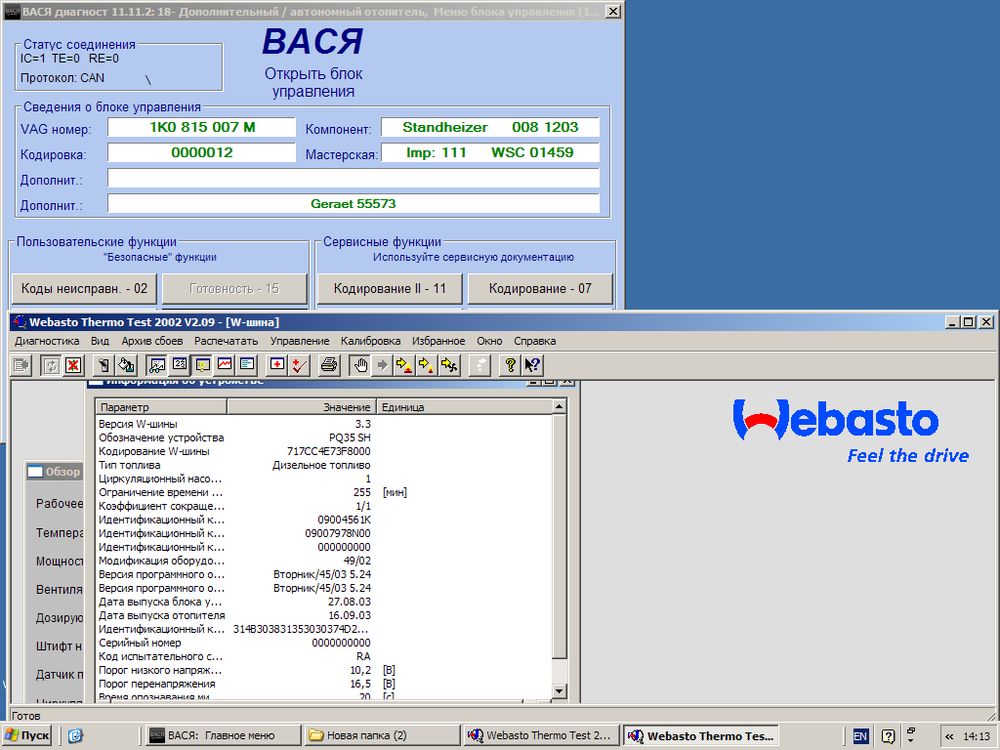The height and width of the screenshot is (750, 1000).
Task: Click the text list window toolbar icon
Action: [x=247, y=365]
